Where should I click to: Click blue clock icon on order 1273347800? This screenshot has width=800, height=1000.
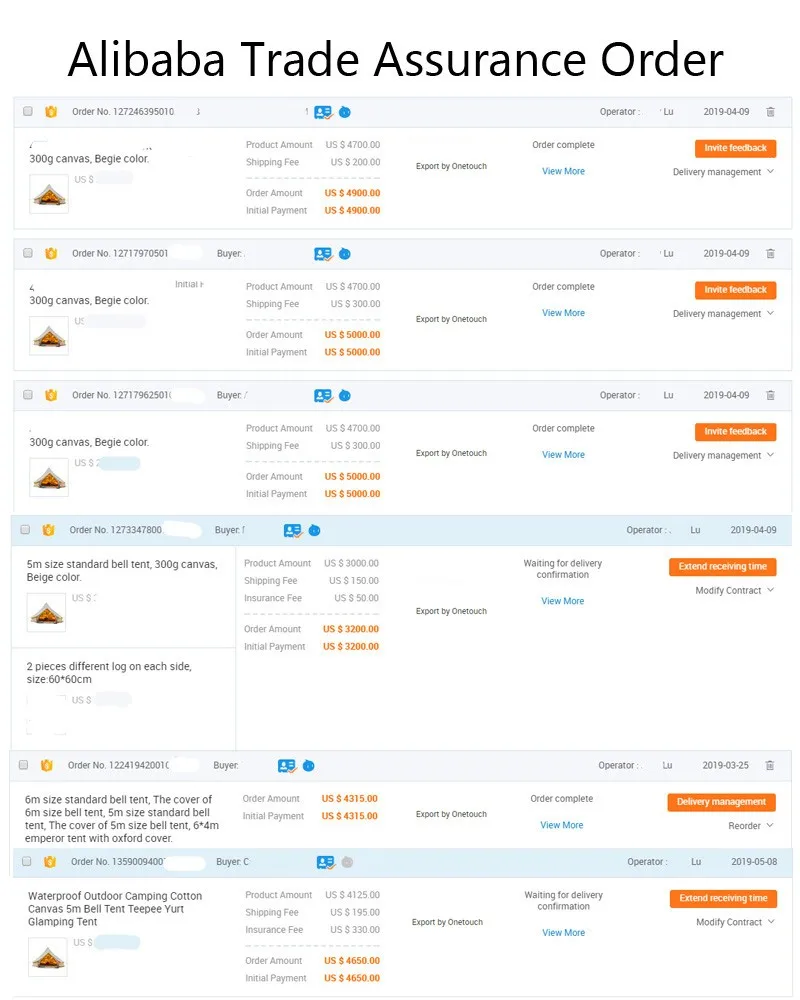(x=315, y=530)
